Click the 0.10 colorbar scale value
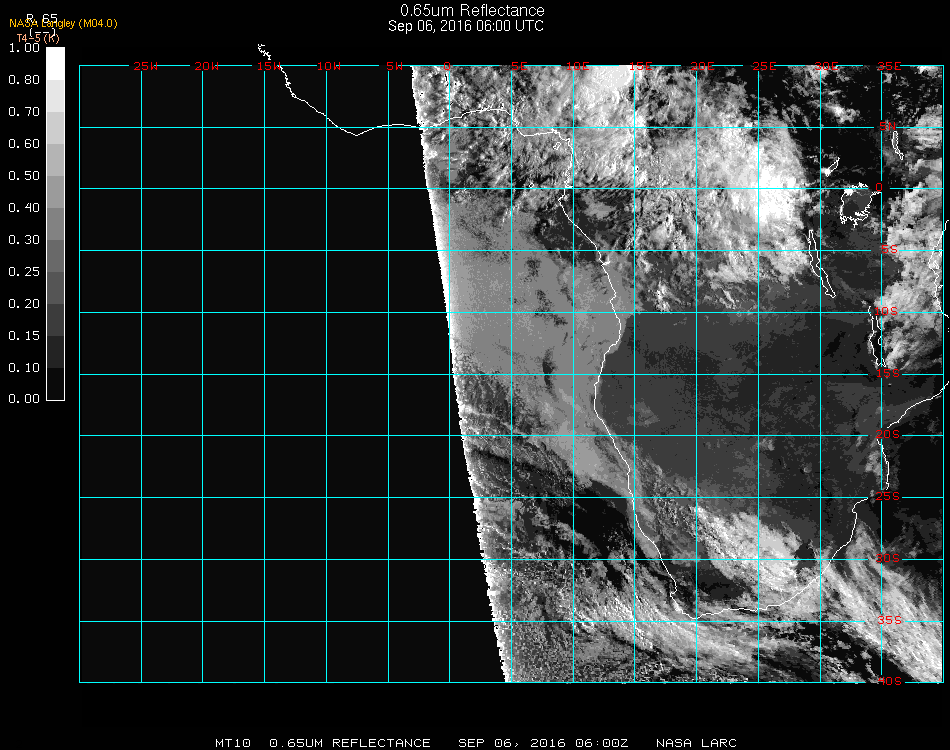 pyautogui.click(x=24, y=368)
